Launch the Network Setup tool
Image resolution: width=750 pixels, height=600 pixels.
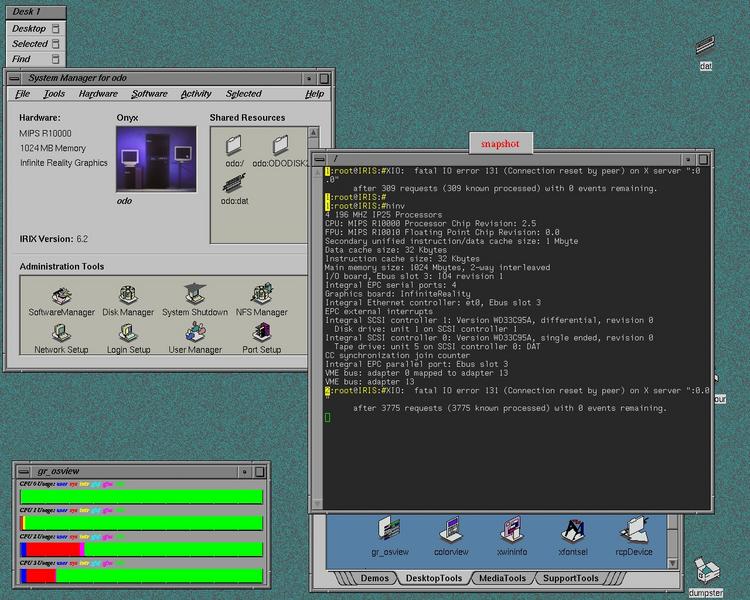[x=61, y=339]
